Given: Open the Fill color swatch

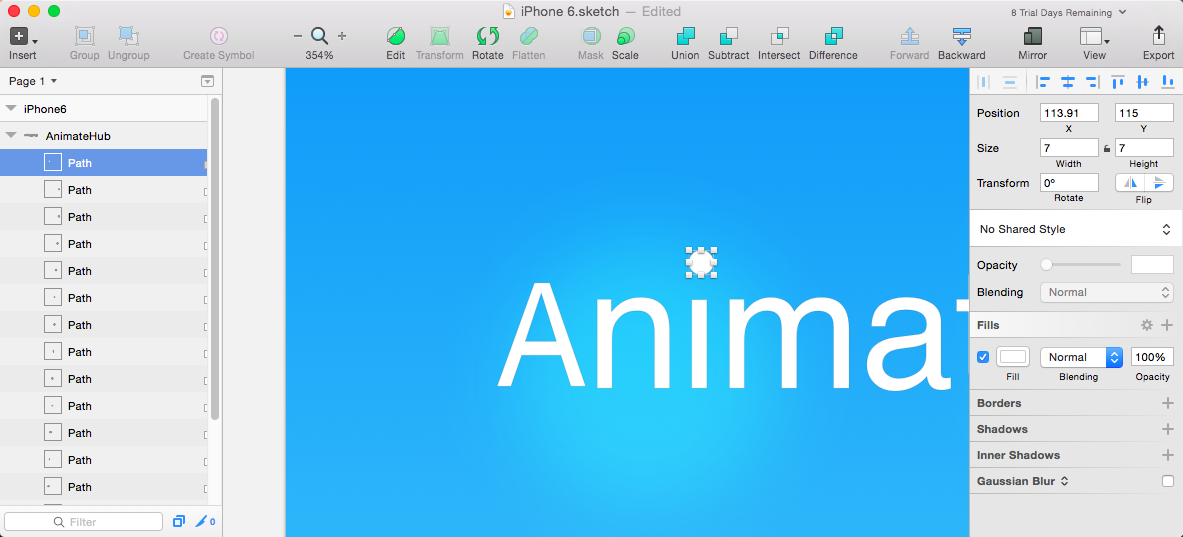Looking at the screenshot, I should click(1012, 357).
